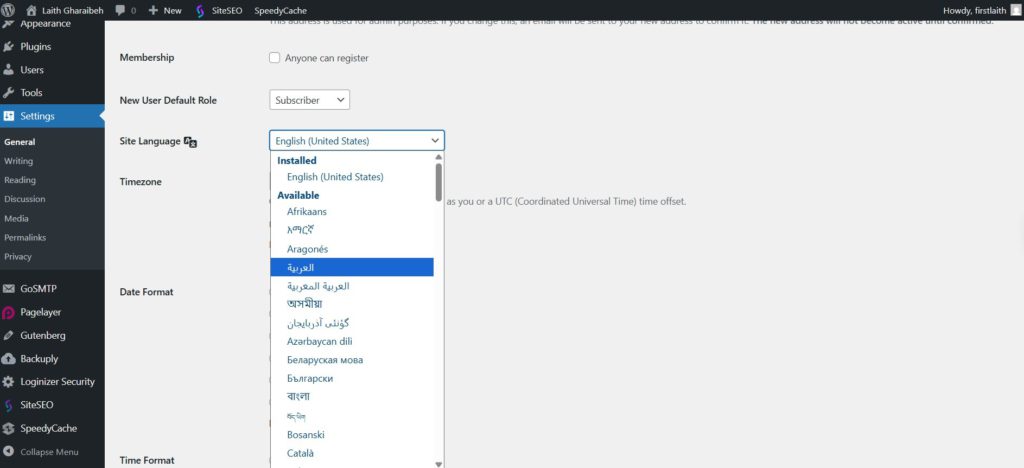Click the SiteSEO icon in the top bar

[x=201, y=10]
